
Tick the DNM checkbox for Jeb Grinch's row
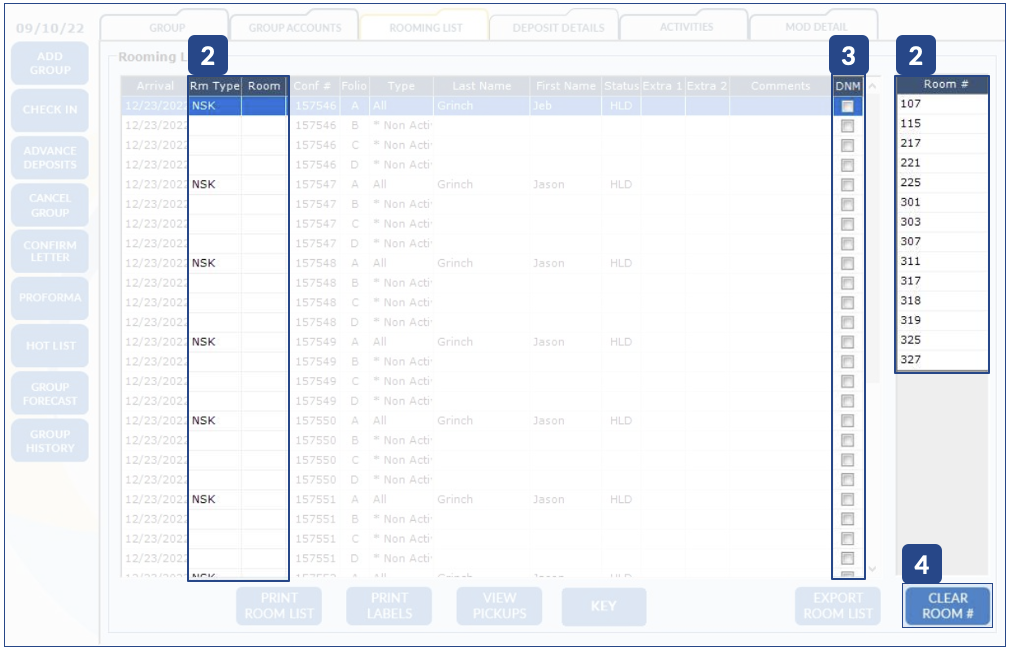(847, 106)
